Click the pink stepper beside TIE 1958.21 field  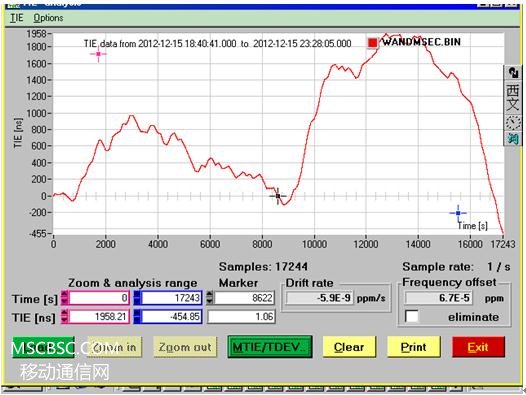64,316
